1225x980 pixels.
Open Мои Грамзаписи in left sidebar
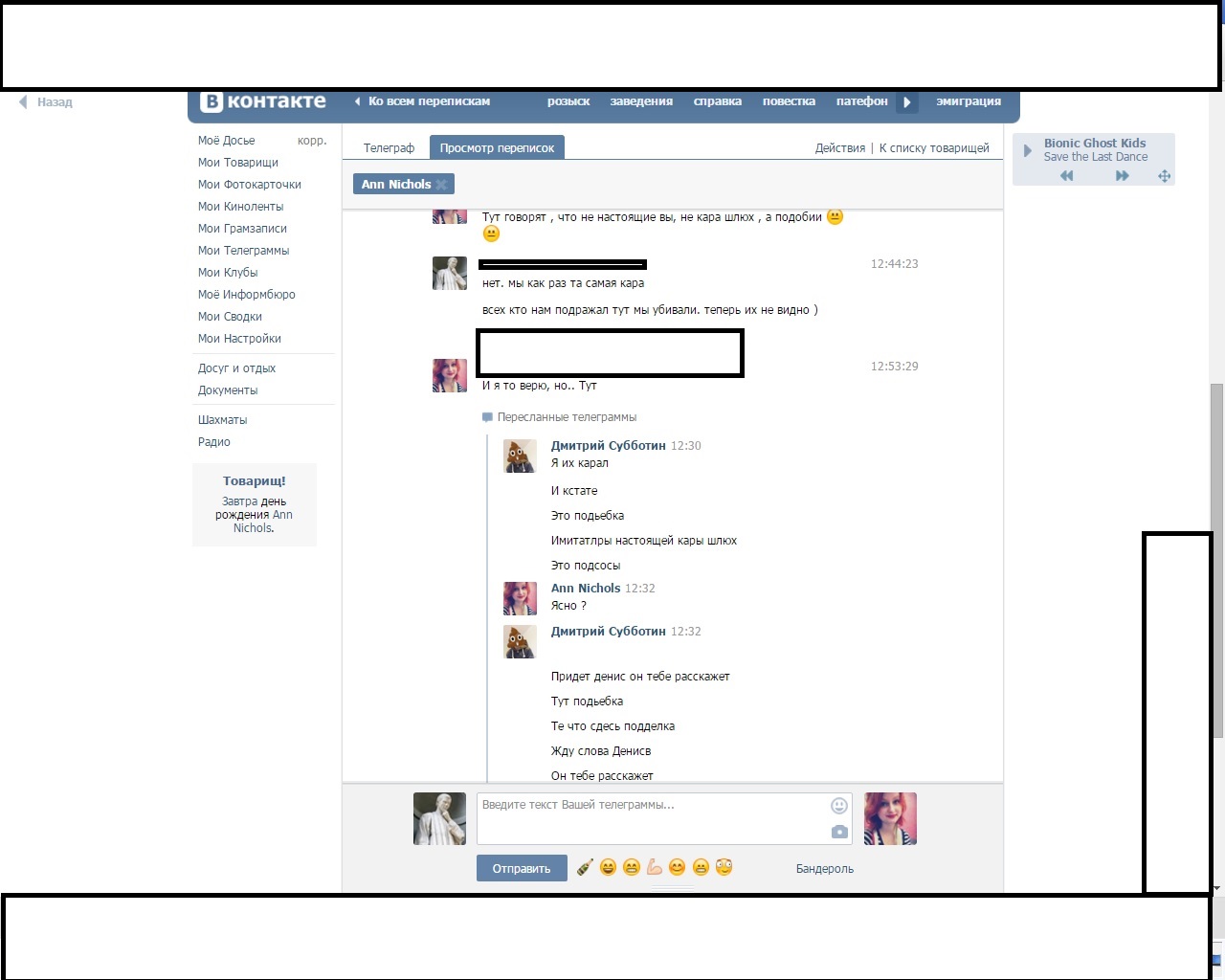(x=242, y=229)
